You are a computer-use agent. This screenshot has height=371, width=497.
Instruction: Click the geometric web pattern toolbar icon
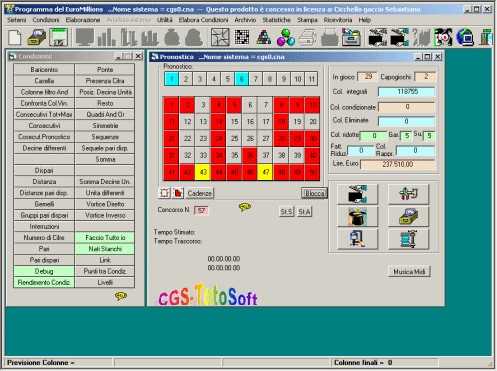[x=220, y=37]
